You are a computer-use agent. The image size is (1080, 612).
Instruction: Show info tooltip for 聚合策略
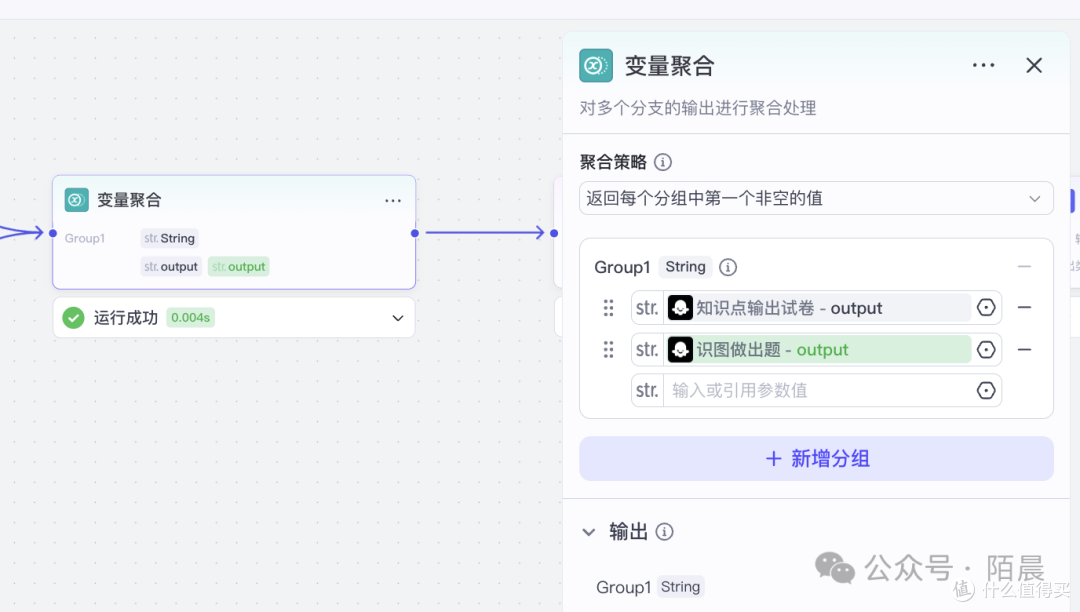click(663, 162)
